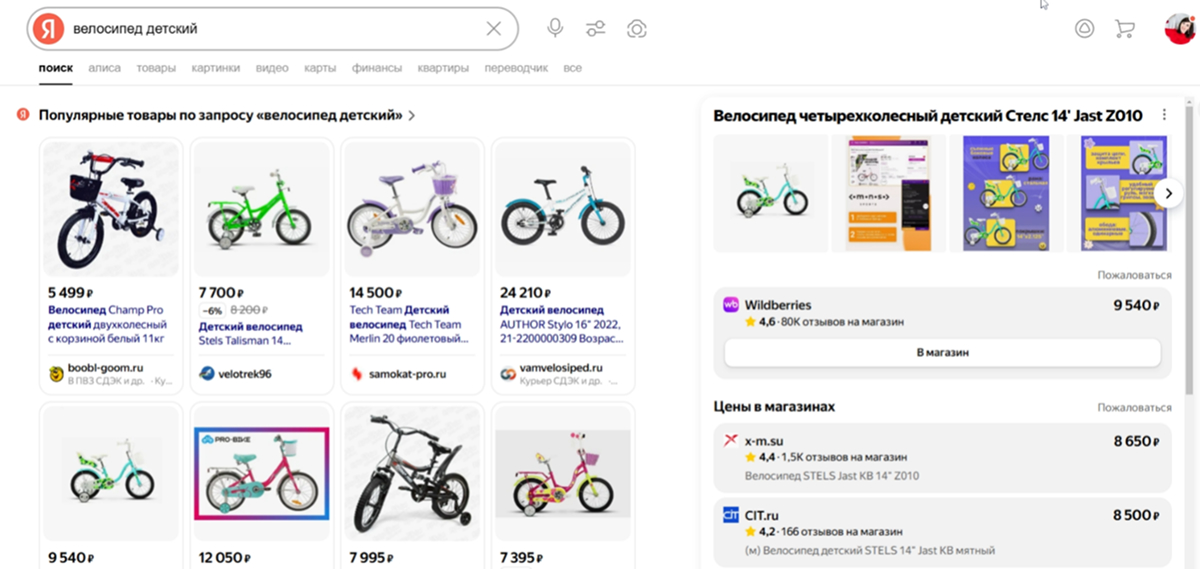This screenshot has width=1200, height=569.
Task: Go to the 'квартиры' tab
Action: [443, 68]
